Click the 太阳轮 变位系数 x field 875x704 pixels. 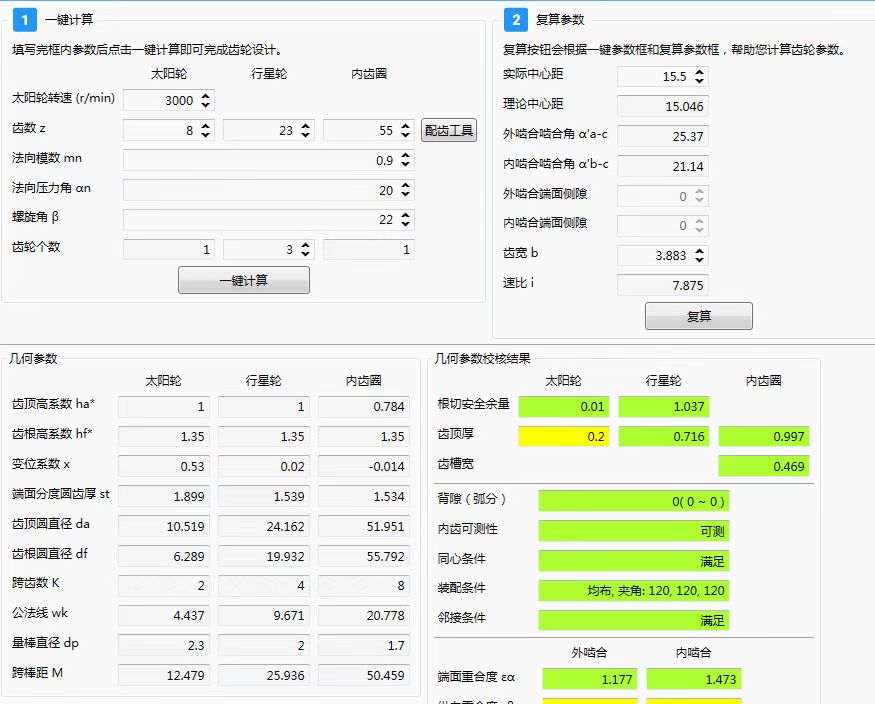click(163, 466)
